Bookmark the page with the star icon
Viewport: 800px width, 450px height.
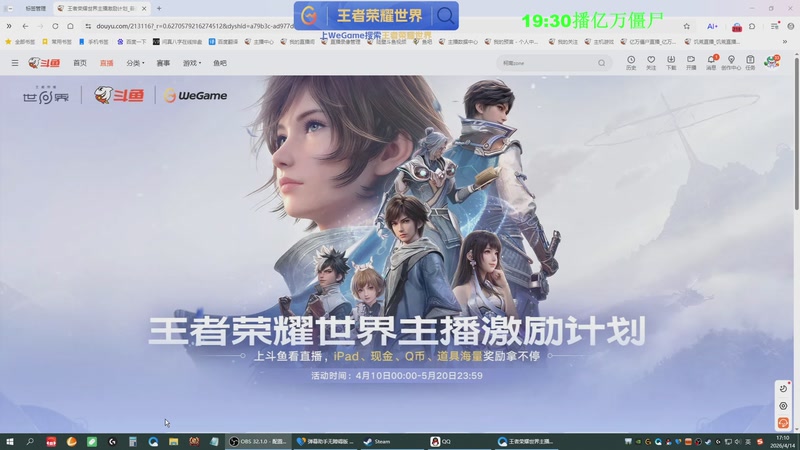687,26
